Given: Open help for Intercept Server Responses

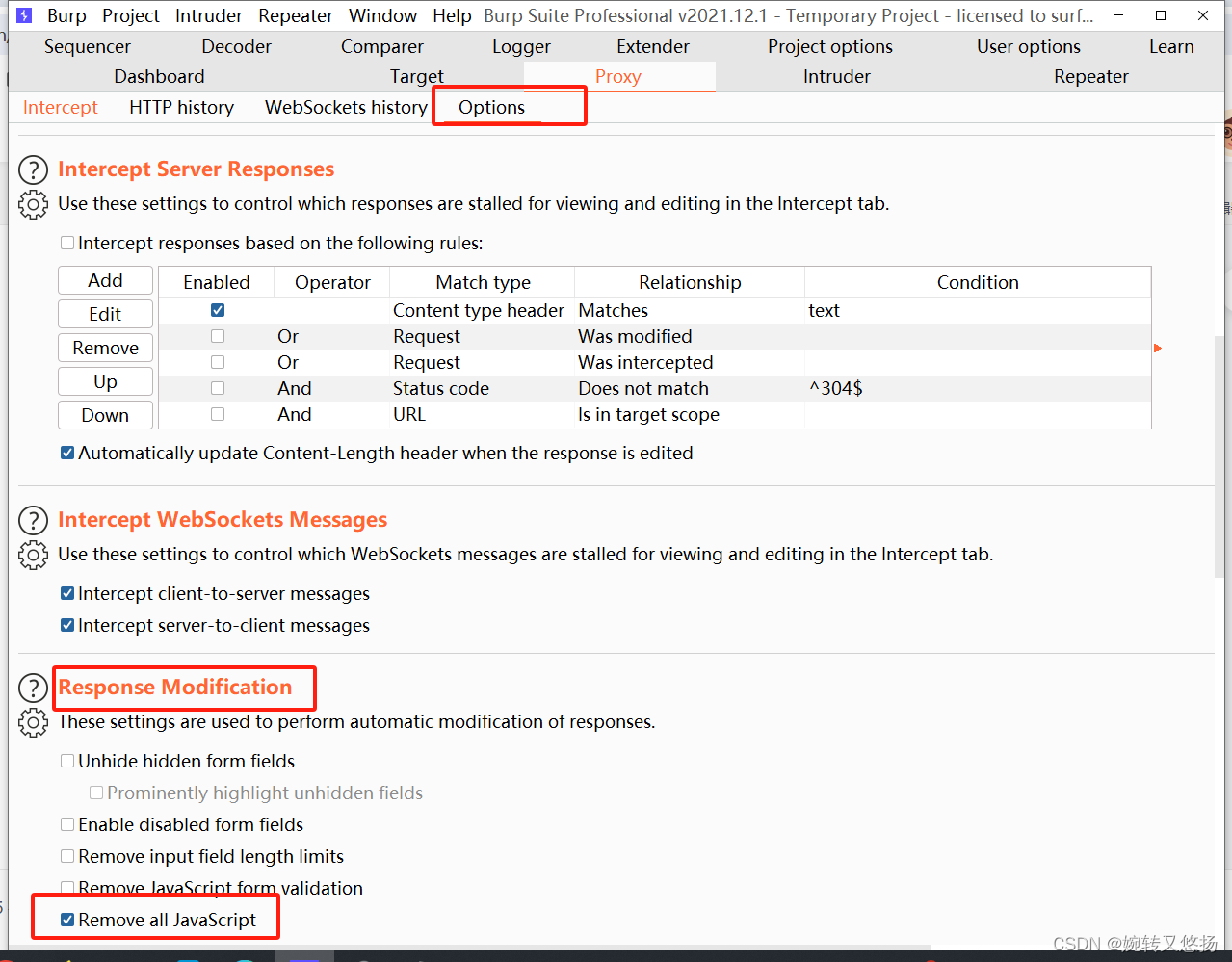Looking at the screenshot, I should (33, 170).
